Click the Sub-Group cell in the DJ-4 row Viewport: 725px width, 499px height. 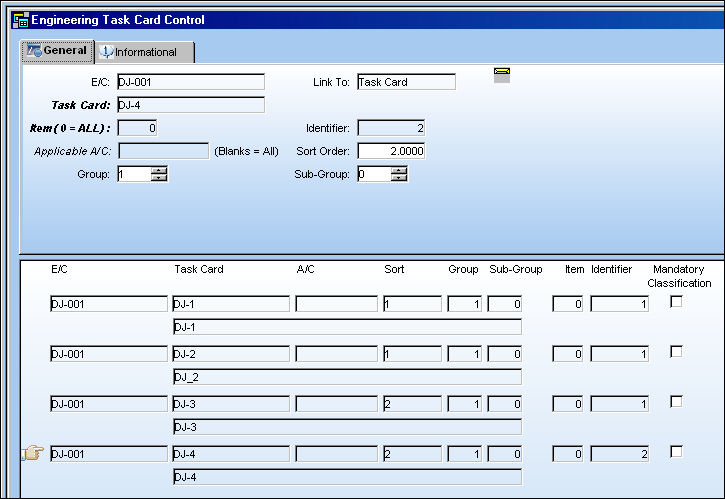[x=505, y=454]
